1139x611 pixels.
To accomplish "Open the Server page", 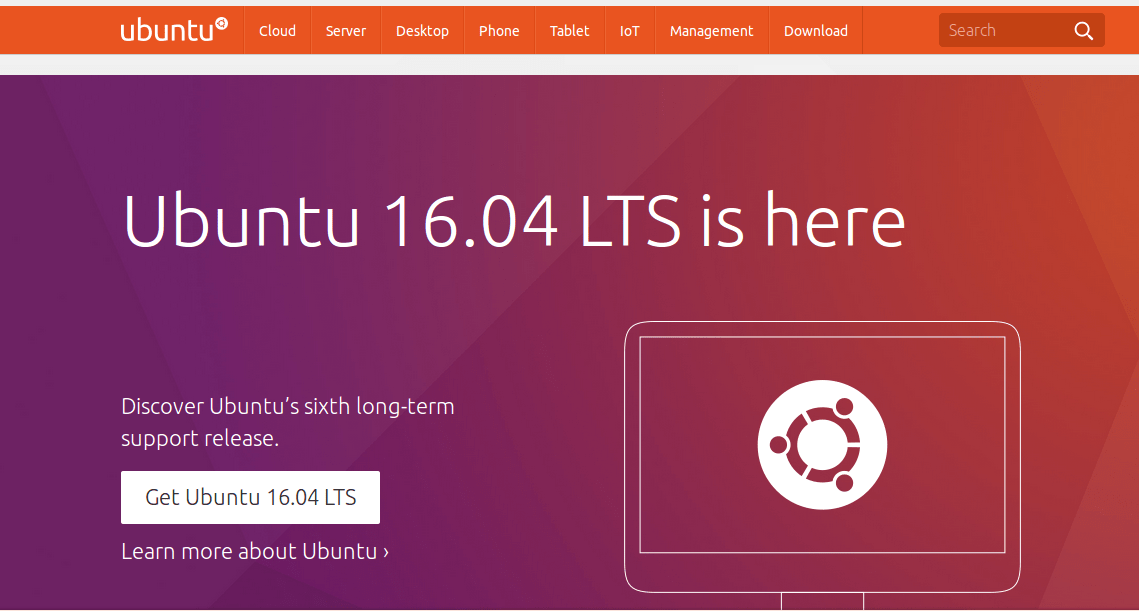I will (345, 30).
